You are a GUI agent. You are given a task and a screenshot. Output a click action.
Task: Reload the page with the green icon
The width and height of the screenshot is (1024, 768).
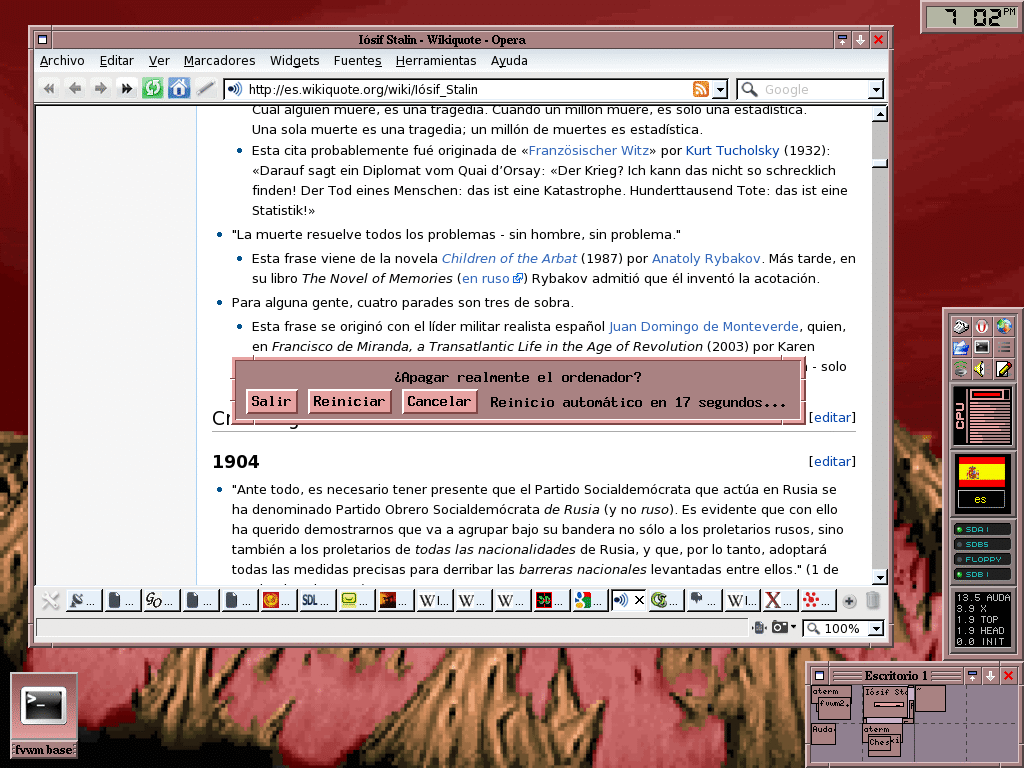[153, 88]
